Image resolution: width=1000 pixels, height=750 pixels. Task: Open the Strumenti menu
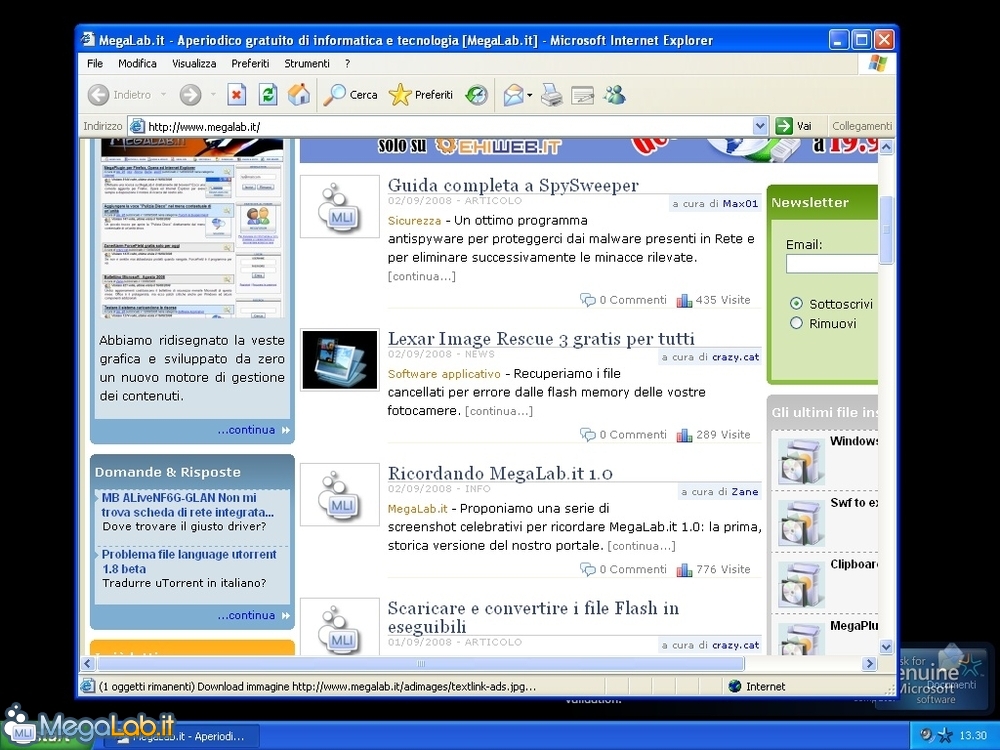tap(306, 63)
